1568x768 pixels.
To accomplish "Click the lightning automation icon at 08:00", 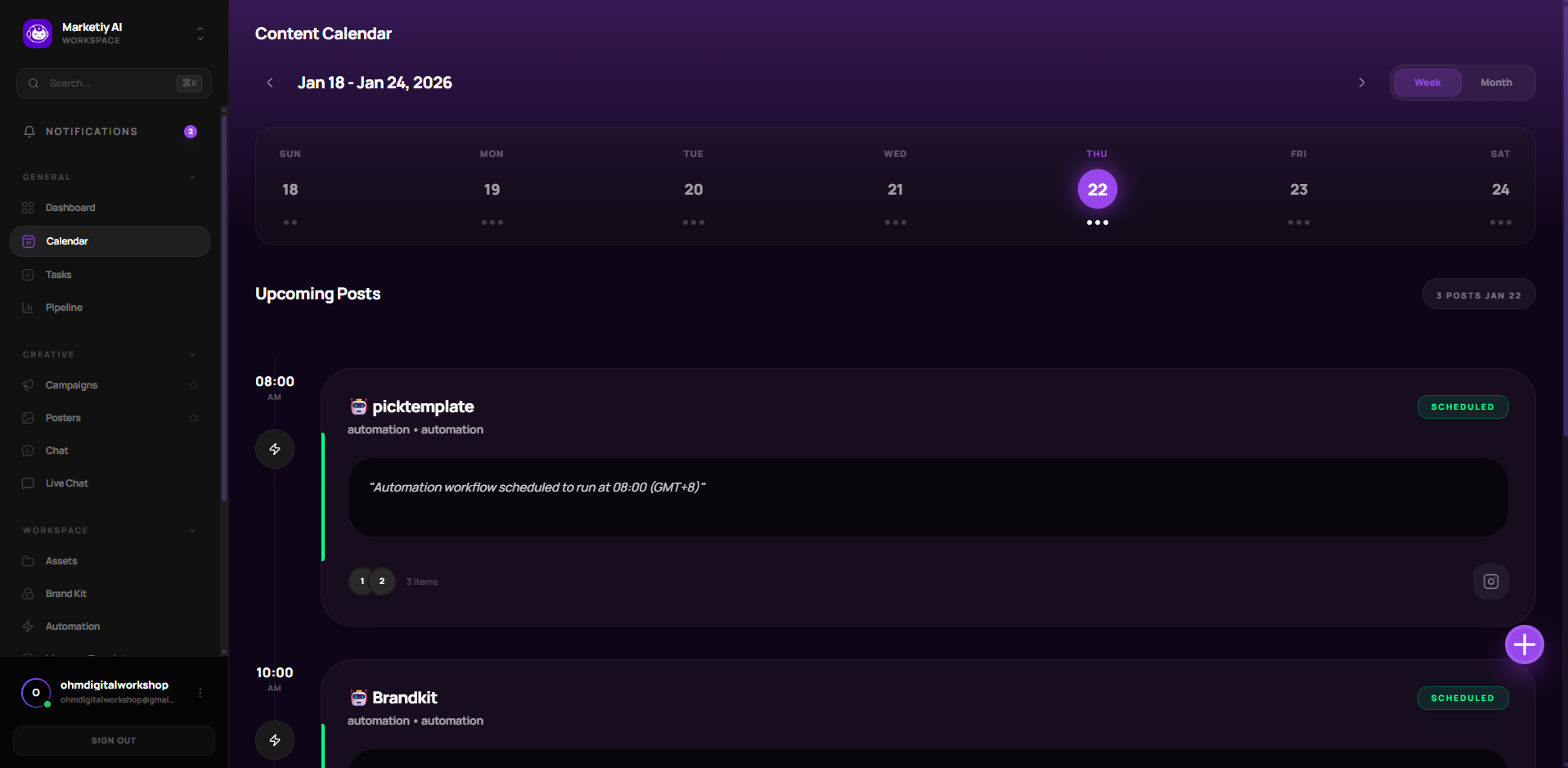I will pyautogui.click(x=274, y=448).
